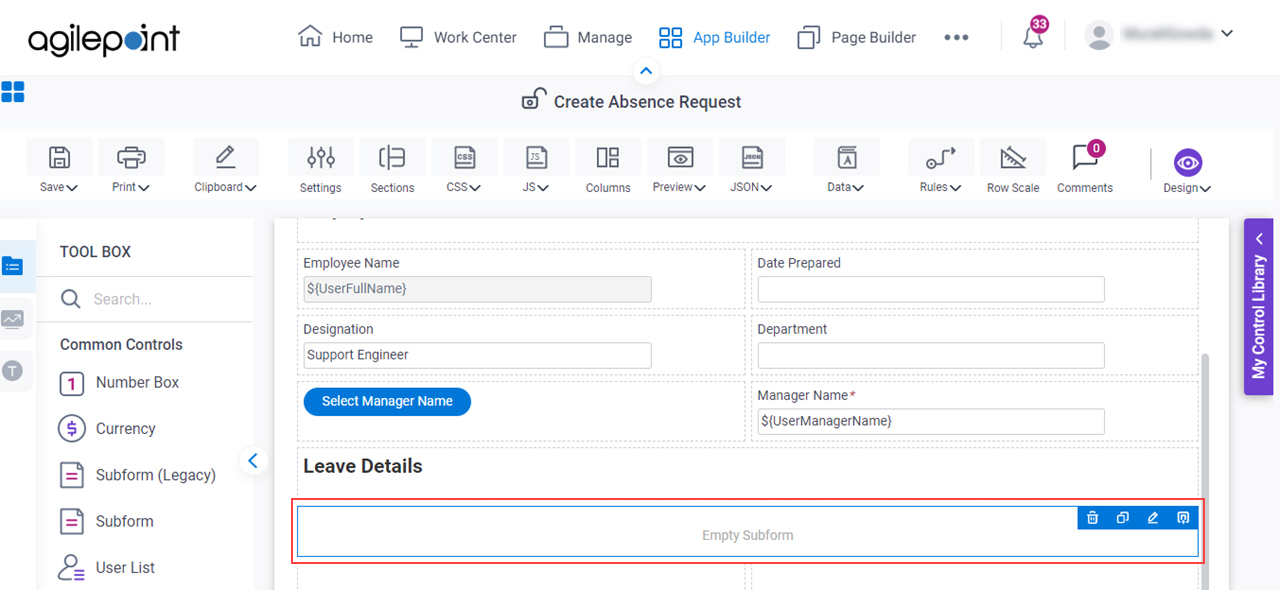Click the blue grid icon at top left
This screenshot has width=1280, height=590.
click(x=13, y=92)
